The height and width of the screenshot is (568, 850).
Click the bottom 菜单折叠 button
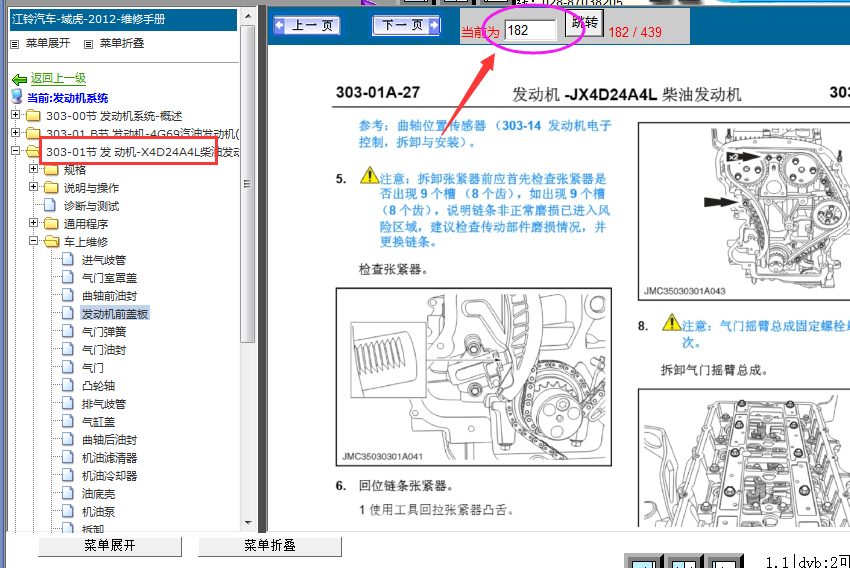[269, 546]
